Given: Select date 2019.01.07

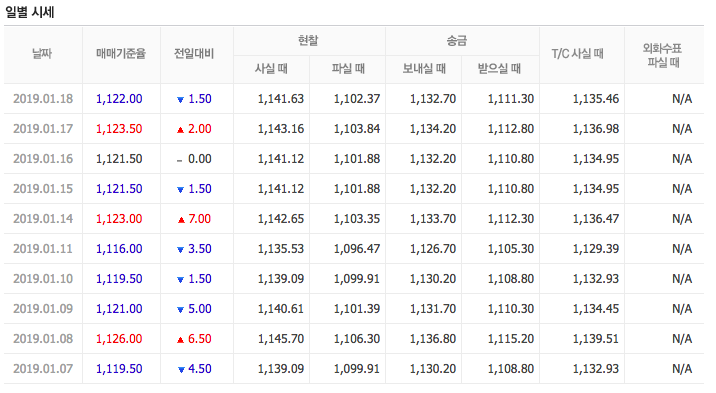Looking at the screenshot, I should [x=43, y=368].
